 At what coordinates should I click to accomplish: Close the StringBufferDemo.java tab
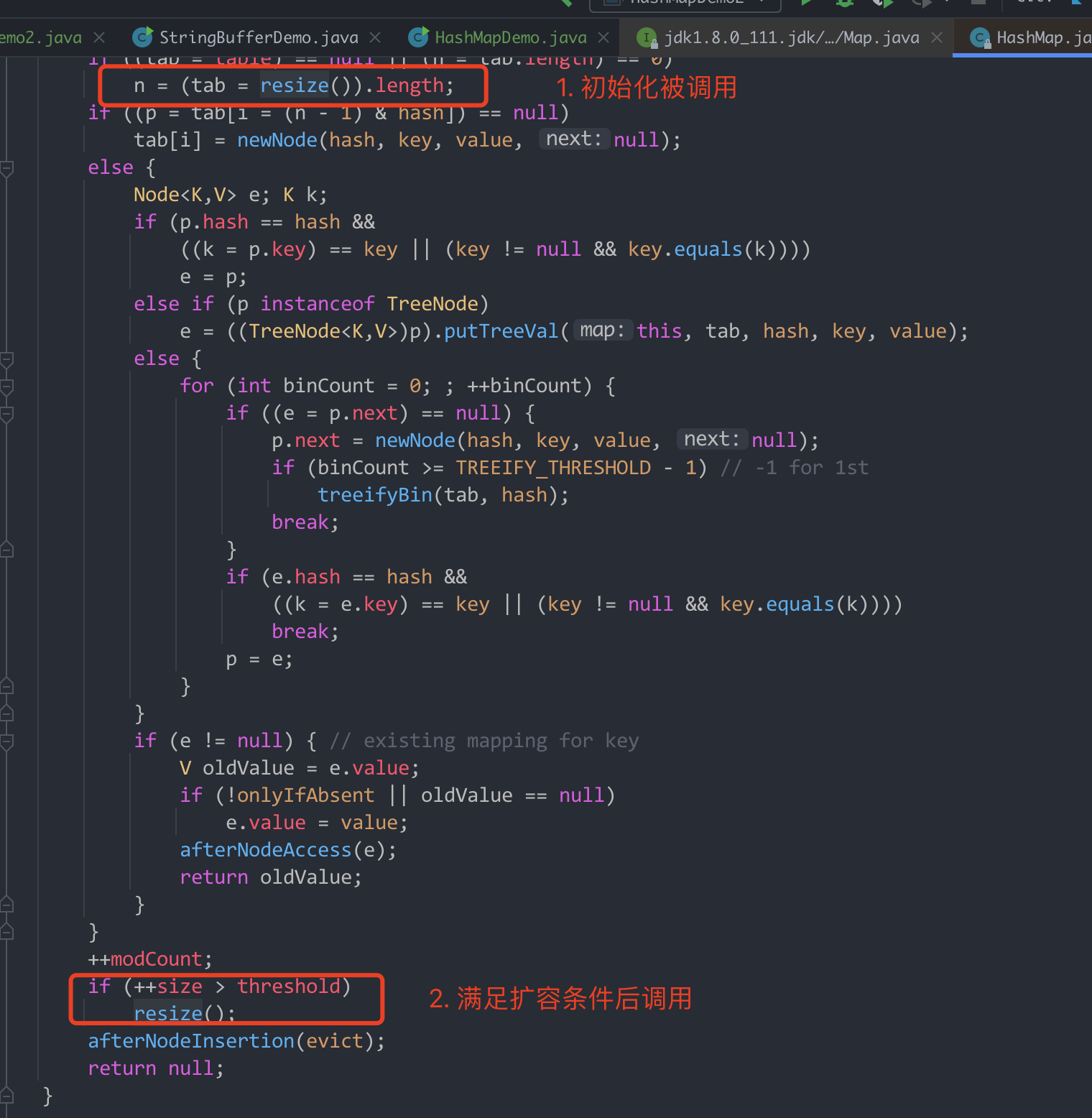point(375,37)
